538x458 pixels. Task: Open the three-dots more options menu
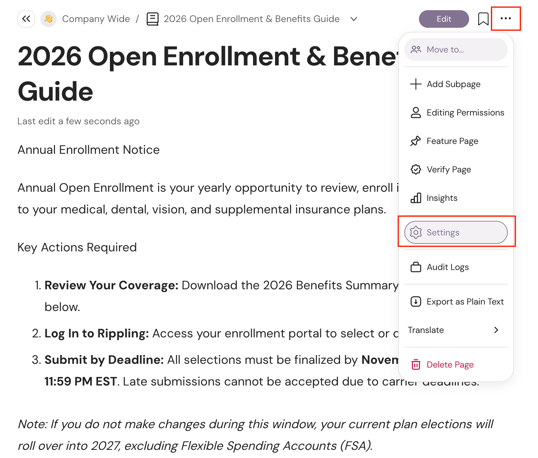506,19
